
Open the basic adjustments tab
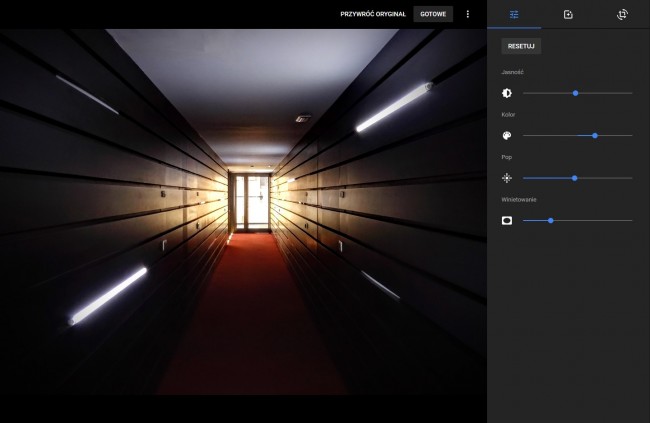tap(514, 15)
